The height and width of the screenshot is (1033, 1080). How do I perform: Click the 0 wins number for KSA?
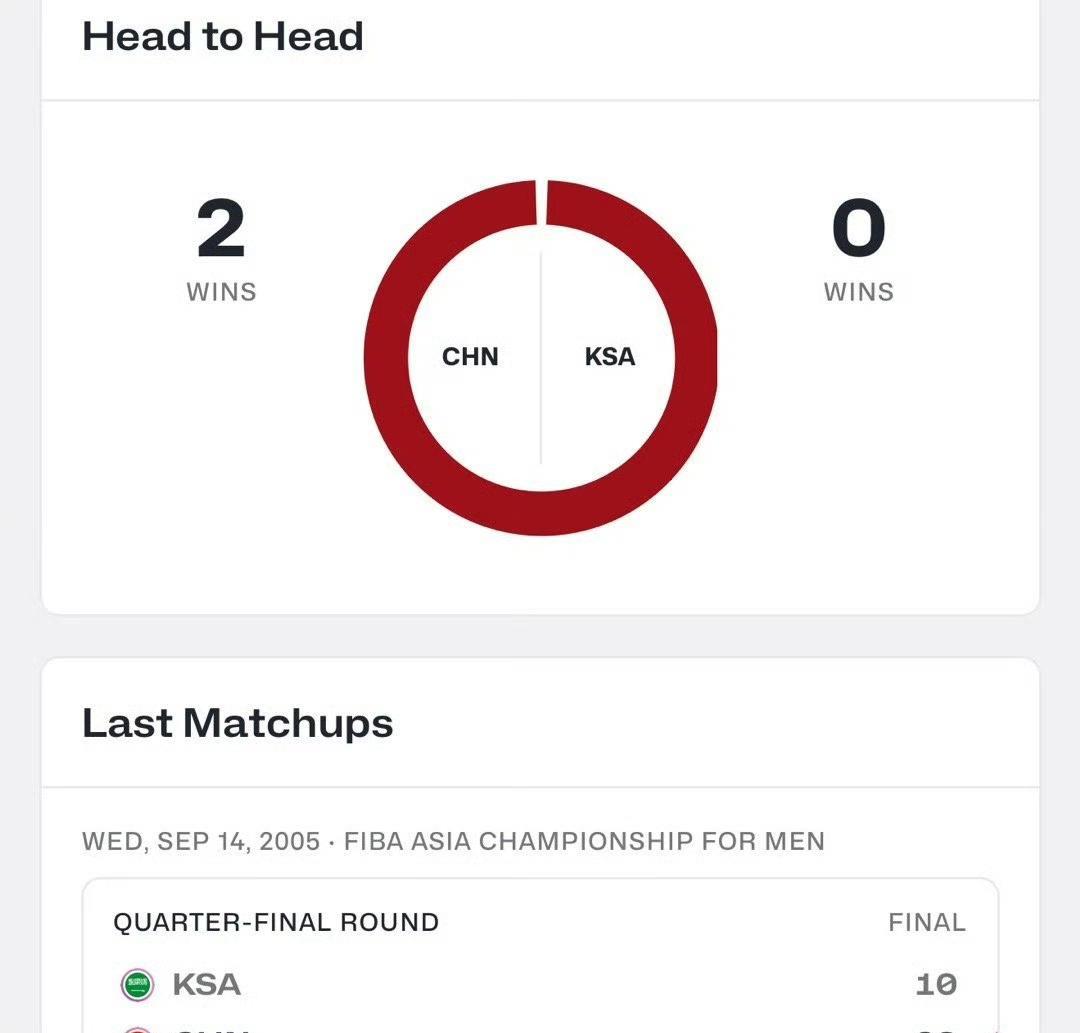(x=858, y=229)
